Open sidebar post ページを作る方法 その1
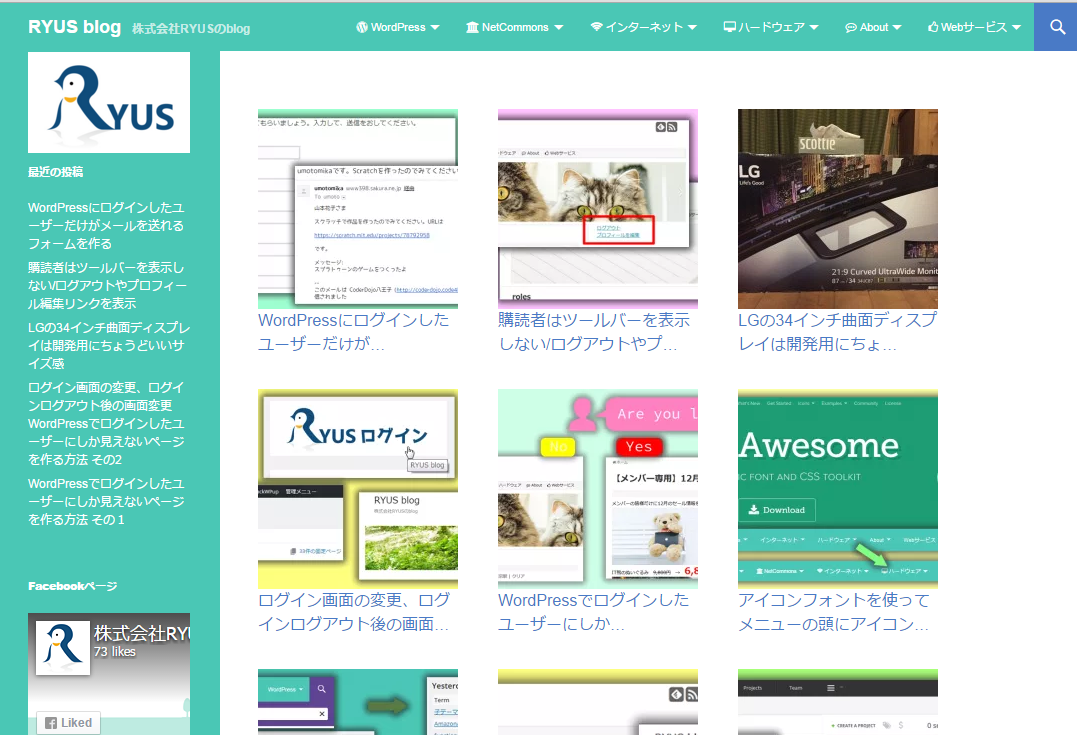This screenshot has height=735, width=1077. pyautogui.click(x=106, y=501)
